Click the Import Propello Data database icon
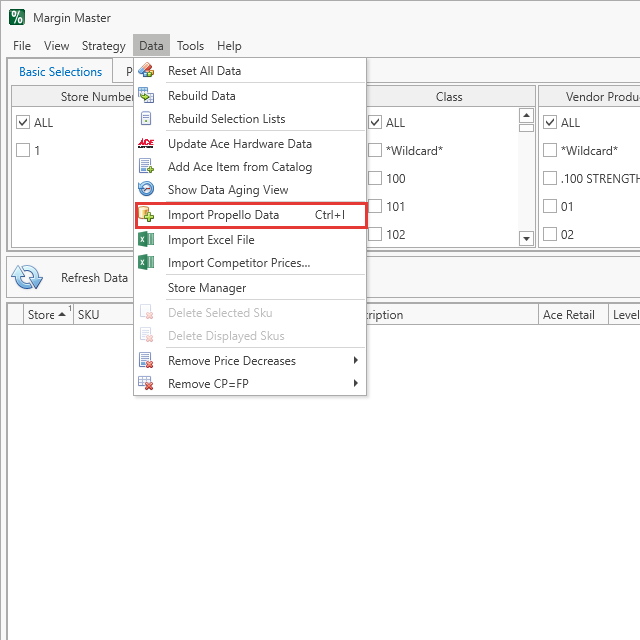640x640 pixels. click(146, 215)
